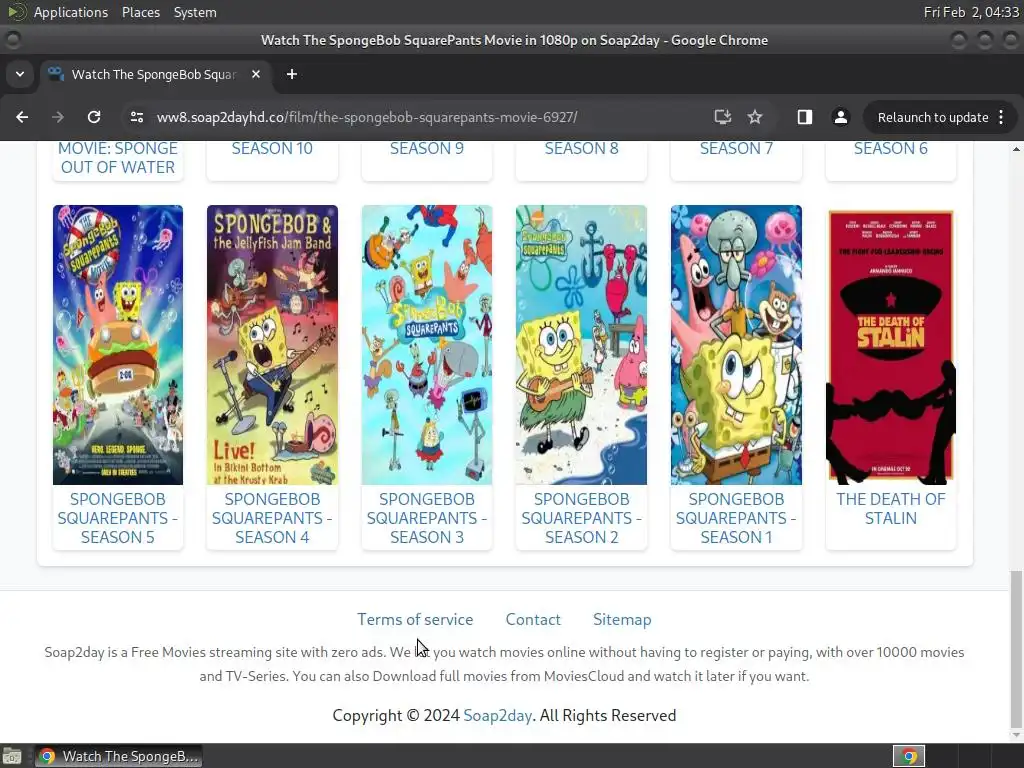Screen dimensions: 1024x768
Task: Click SpongeBob SquarePants - Season 4 title link
Action: click(x=272, y=518)
